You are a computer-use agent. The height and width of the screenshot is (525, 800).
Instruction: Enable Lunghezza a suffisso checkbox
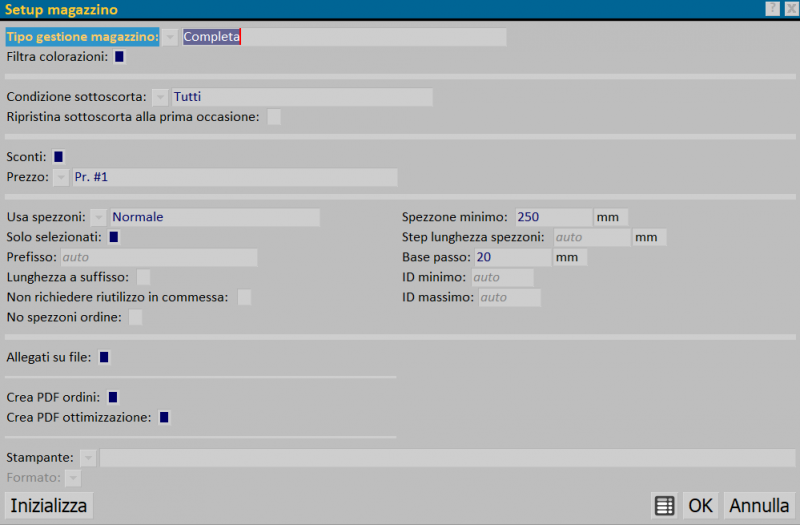tap(143, 277)
